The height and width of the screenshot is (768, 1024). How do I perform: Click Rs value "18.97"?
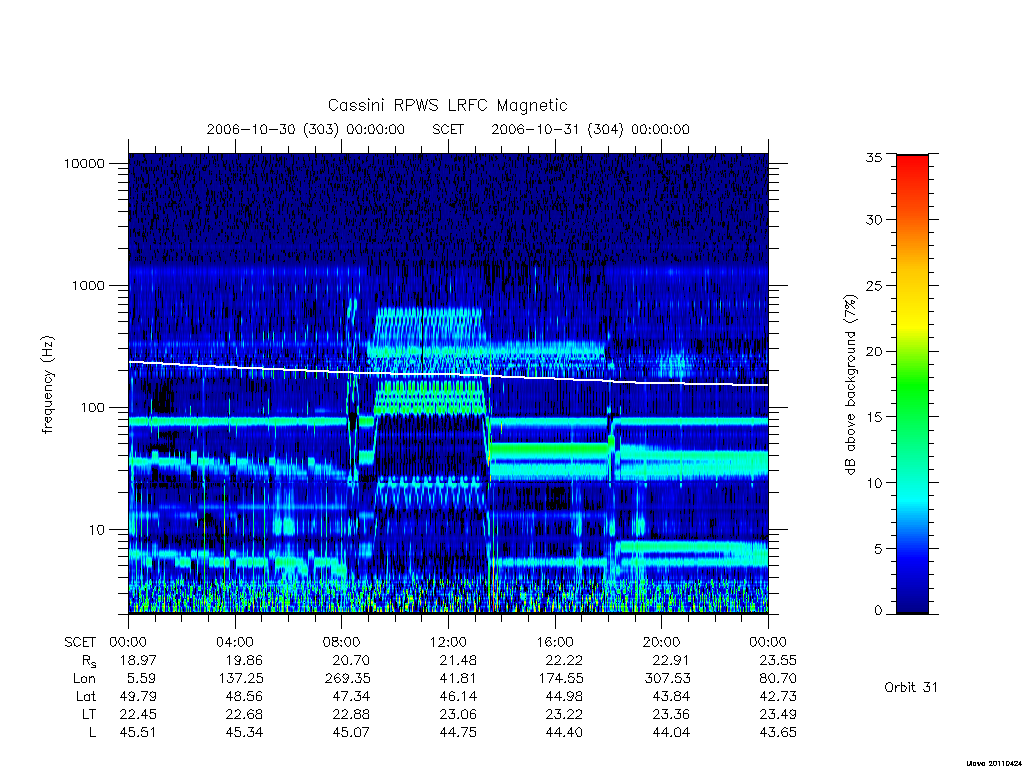click(138, 660)
